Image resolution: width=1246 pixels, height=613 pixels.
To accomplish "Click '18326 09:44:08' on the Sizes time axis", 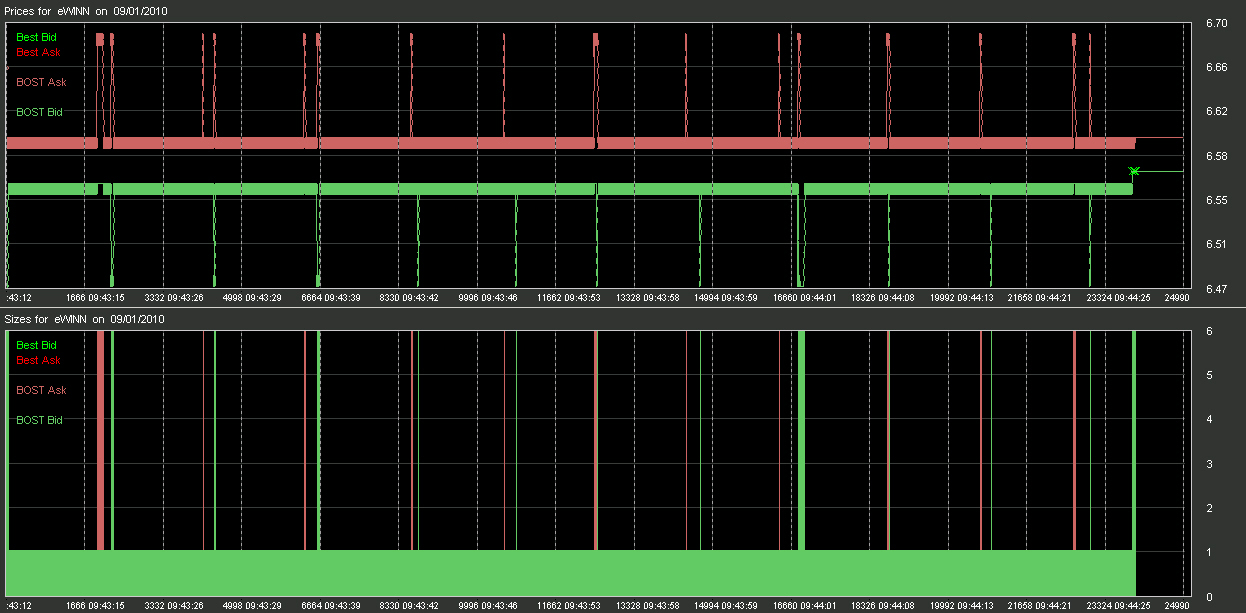I will pyautogui.click(x=883, y=606).
